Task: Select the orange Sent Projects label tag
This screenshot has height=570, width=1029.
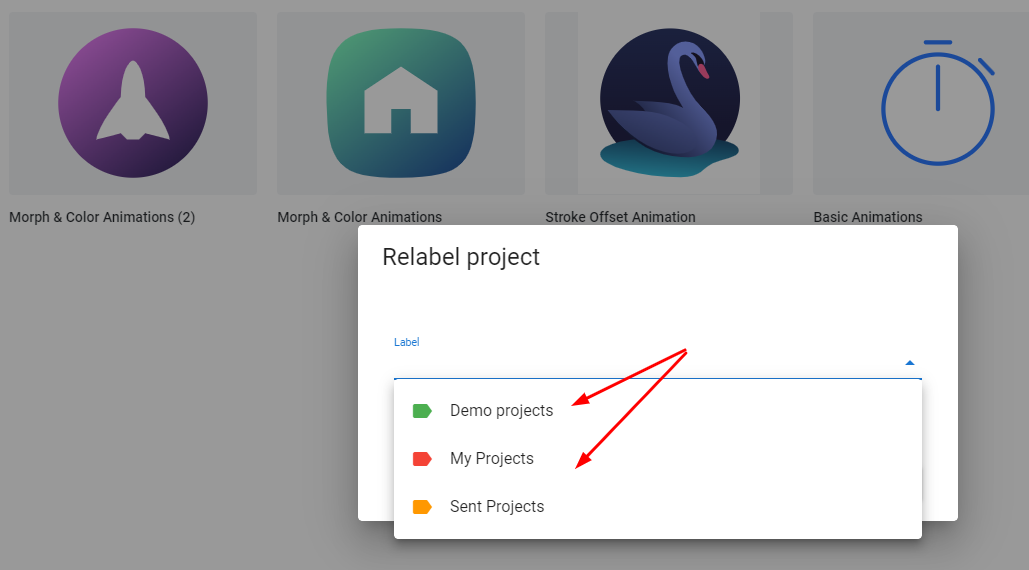Action: [x=422, y=507]
